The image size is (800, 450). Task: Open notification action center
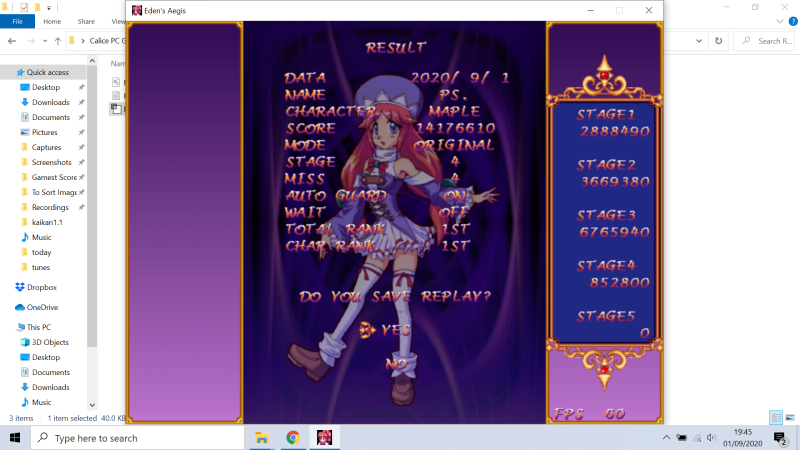coord(780,438)
